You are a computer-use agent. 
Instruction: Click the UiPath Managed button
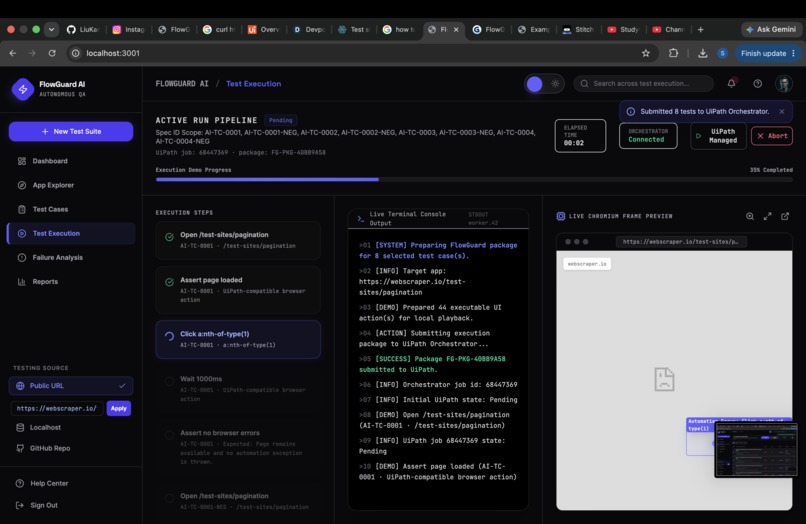coord(718,136)
